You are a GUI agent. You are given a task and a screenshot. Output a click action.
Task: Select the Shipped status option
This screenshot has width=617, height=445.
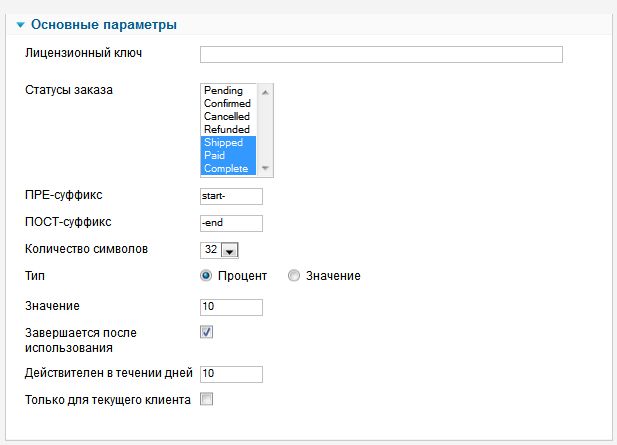pyautogui.click(x=224, y=143)
